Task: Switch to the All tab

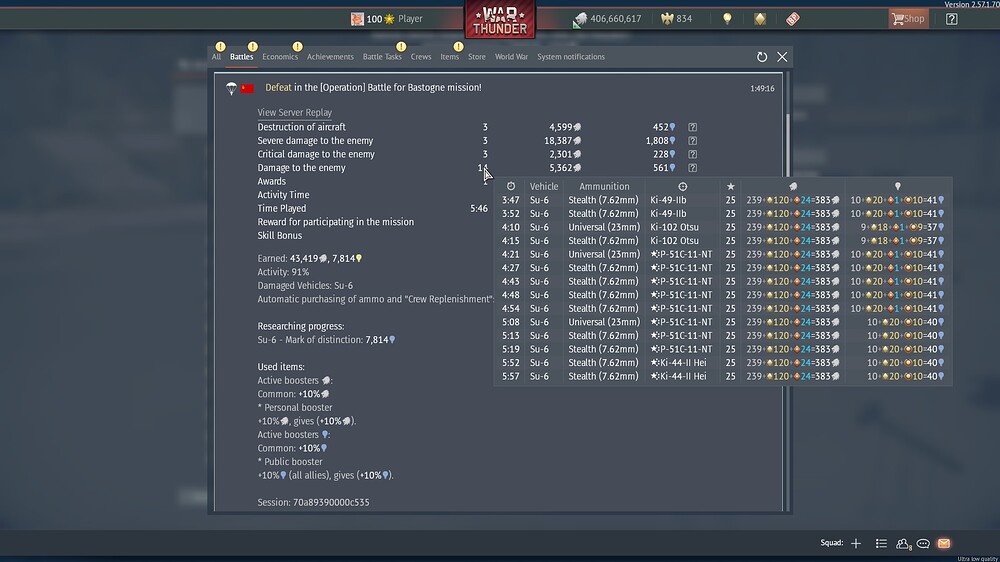Action: pyautogui.click(x=216, y=57)
